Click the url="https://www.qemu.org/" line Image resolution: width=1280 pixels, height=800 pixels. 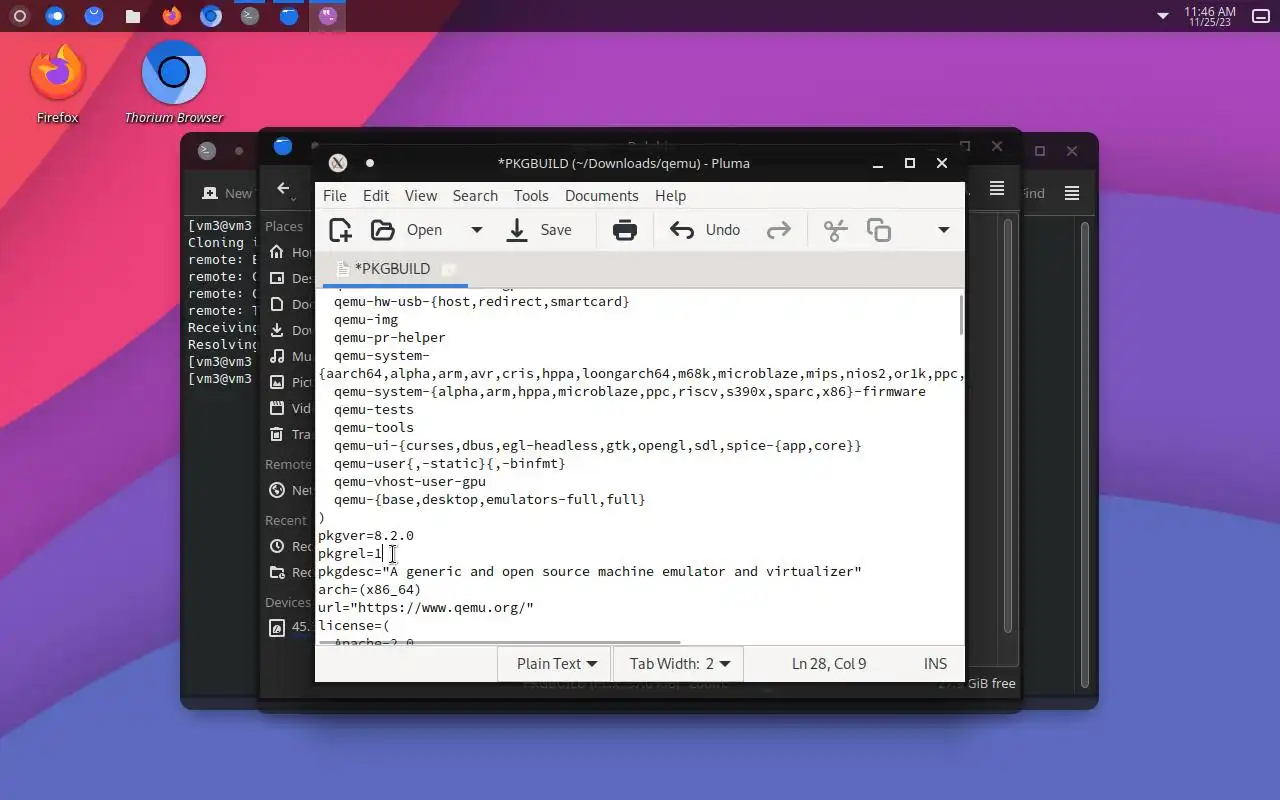click(426, 607)
